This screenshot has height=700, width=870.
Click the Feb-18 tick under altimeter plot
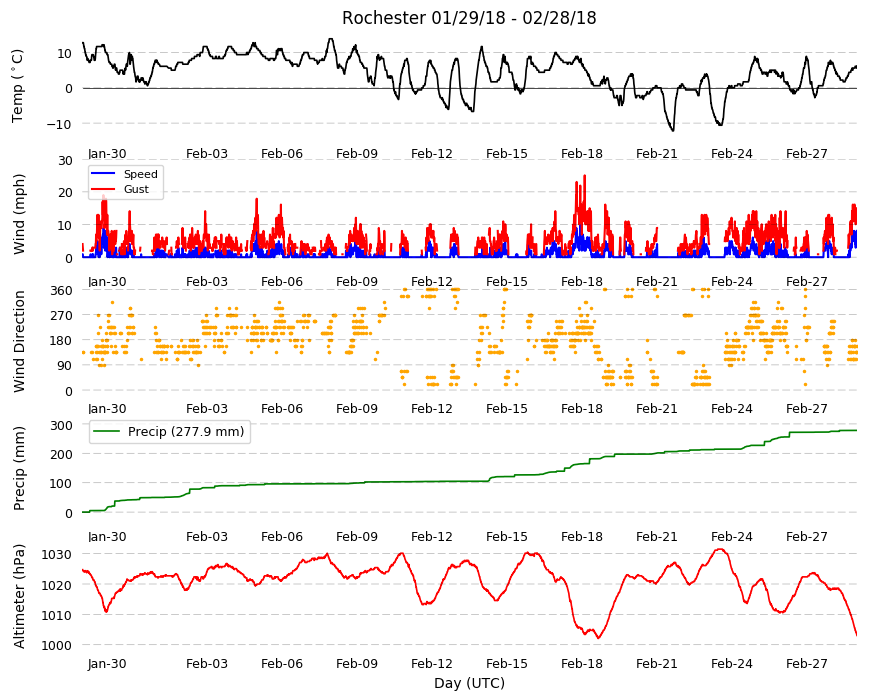(x=581, y=664)
